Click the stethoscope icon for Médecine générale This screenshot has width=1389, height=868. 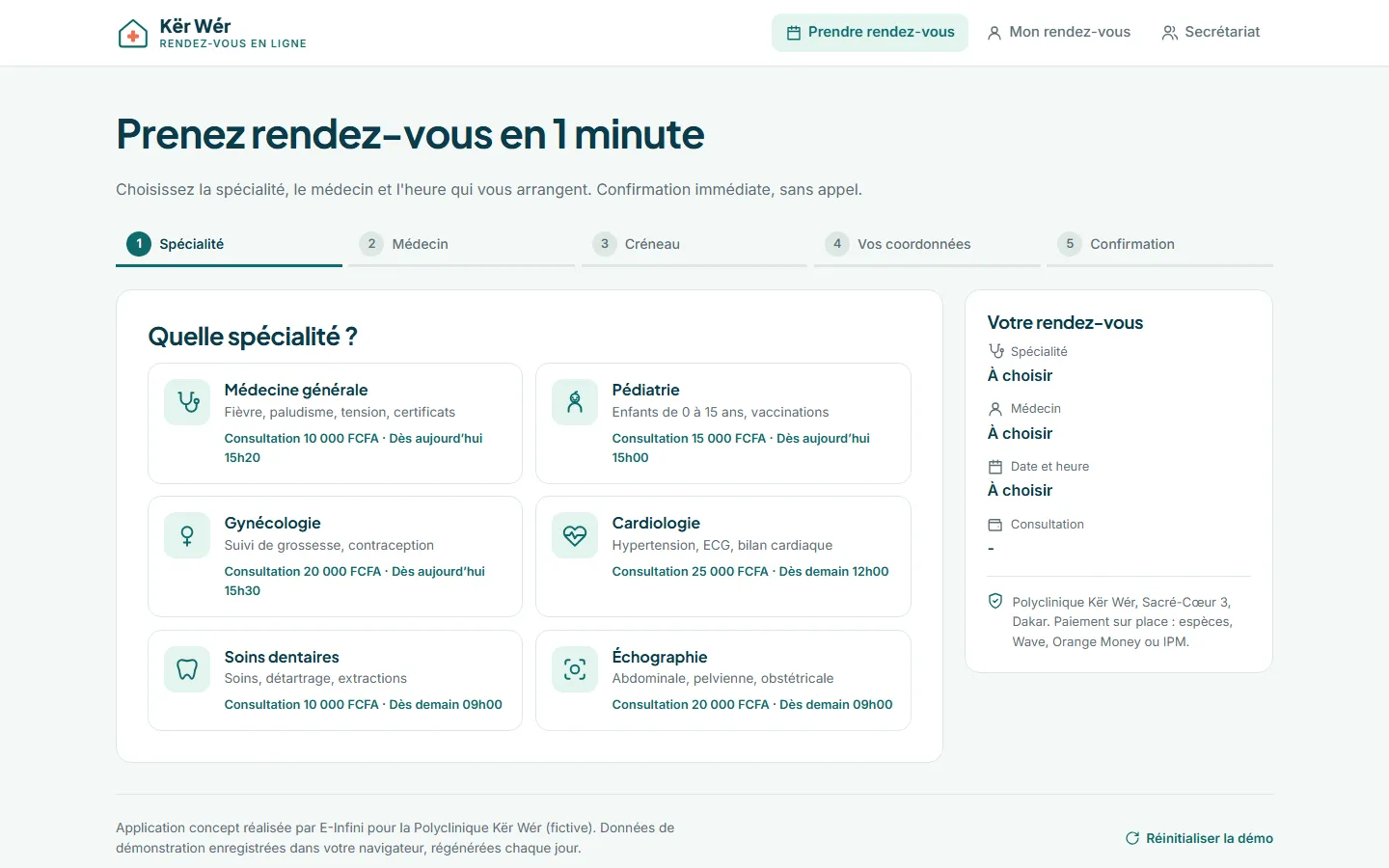[x=187, y=402]
